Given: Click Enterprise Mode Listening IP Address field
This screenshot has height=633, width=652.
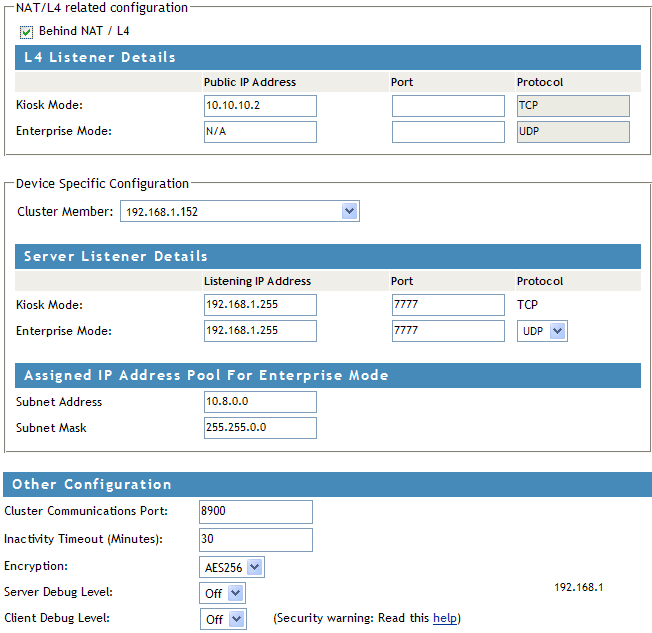Looking at the screenshot, I should pos(260,331).
